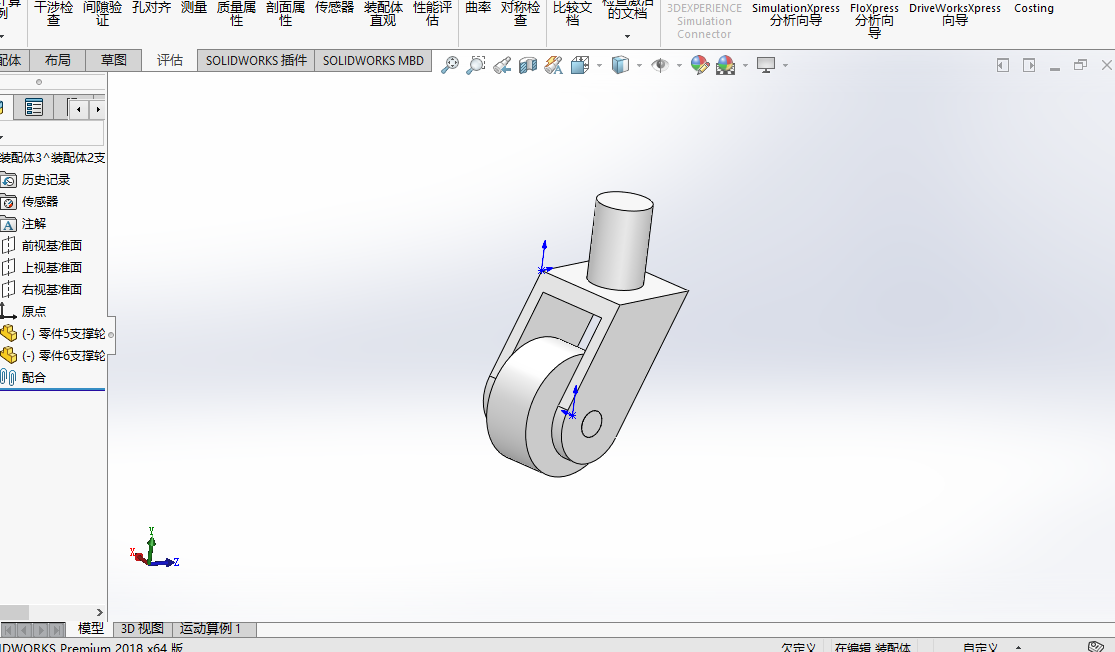This screenshot has width=1115, height=652.
Task: Open the SOLIDWORKS 插件 tab
Action: 256,60
